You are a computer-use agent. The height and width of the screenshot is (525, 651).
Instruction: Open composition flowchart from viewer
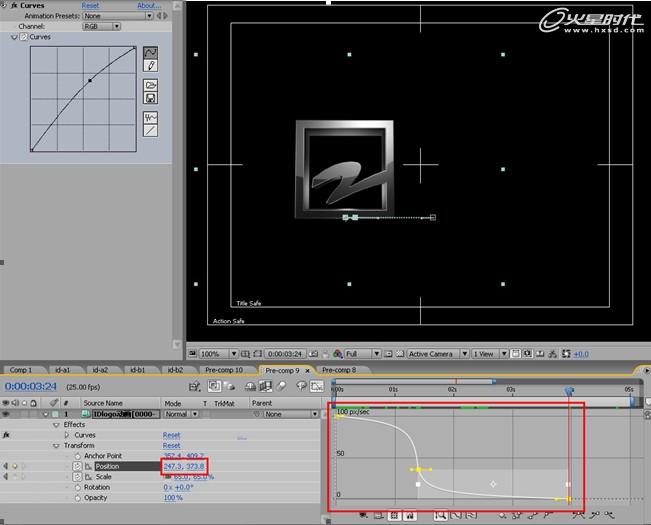coord(552,354)
